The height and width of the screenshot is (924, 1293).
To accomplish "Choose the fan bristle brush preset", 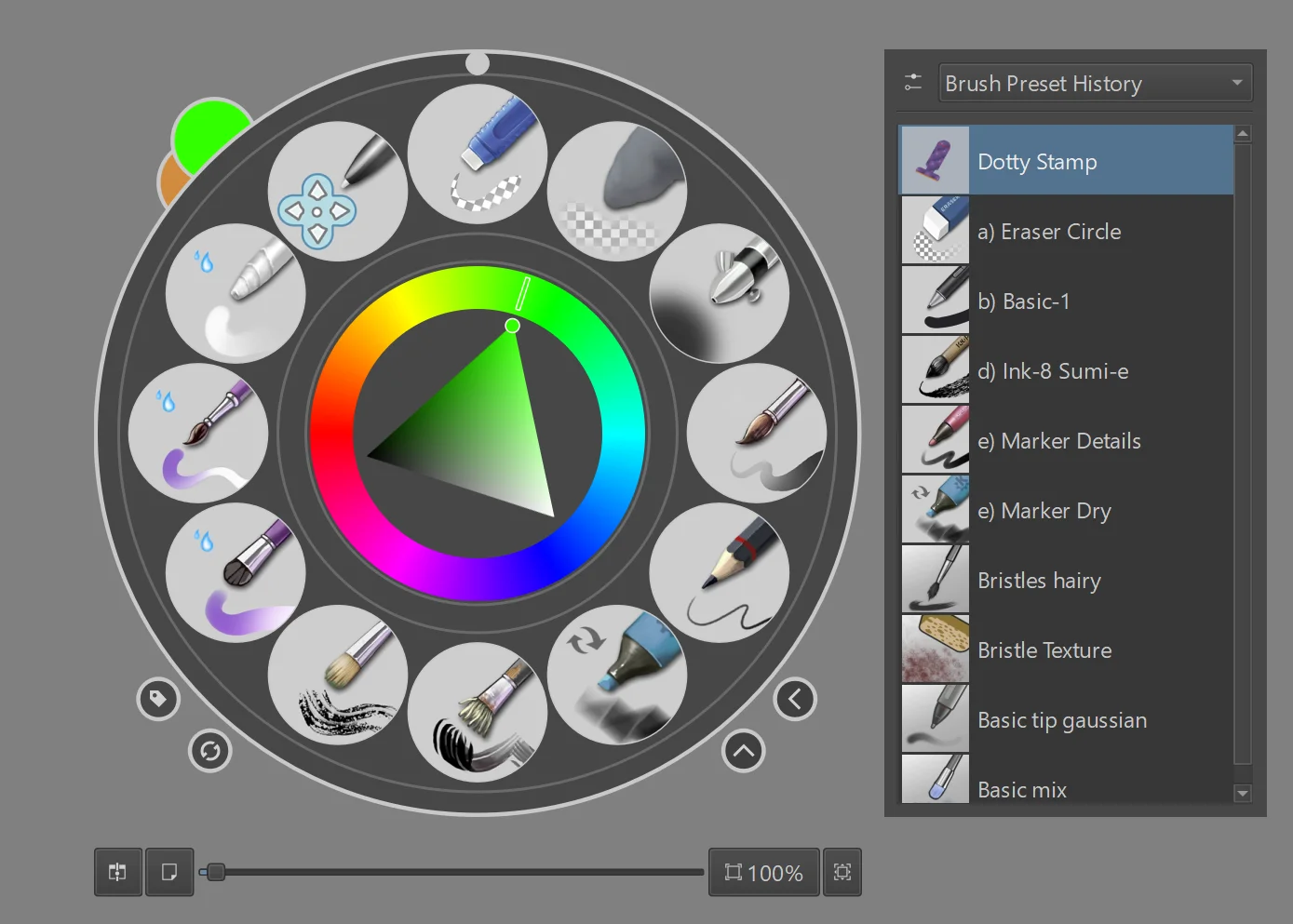I will pos(477,712).
